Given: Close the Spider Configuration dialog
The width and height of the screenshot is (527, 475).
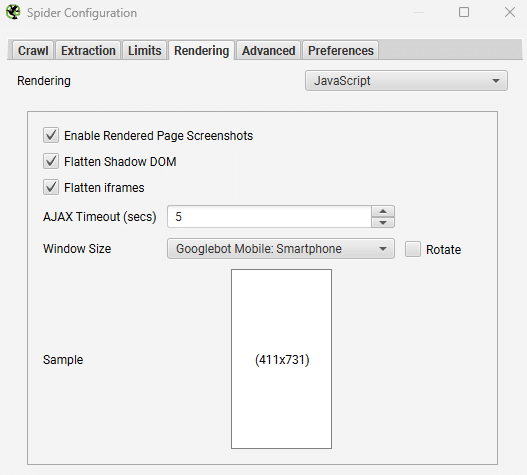Looking at the screenshot, I should pyautogui.click(x=510, y=12).
